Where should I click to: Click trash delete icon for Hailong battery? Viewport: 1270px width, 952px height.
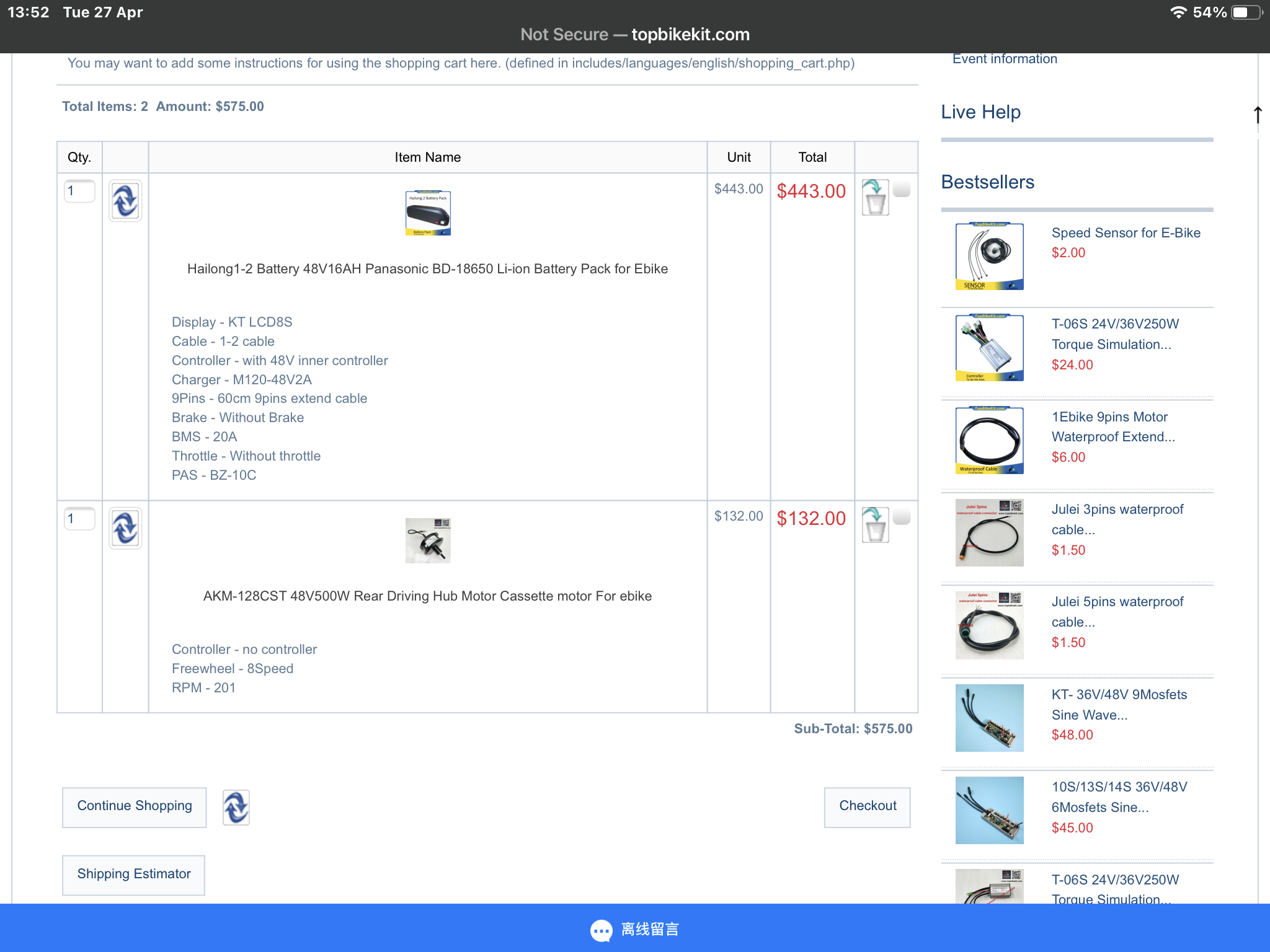tap(875, 198)
